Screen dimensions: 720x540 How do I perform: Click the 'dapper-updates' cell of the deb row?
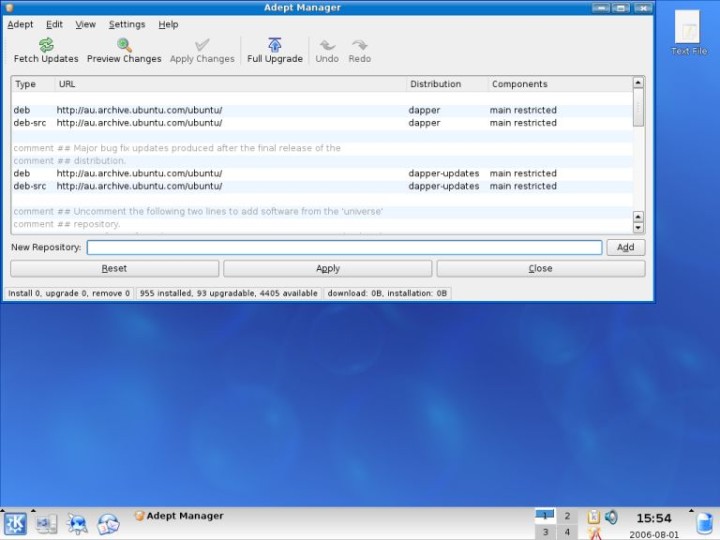(444, 174)
